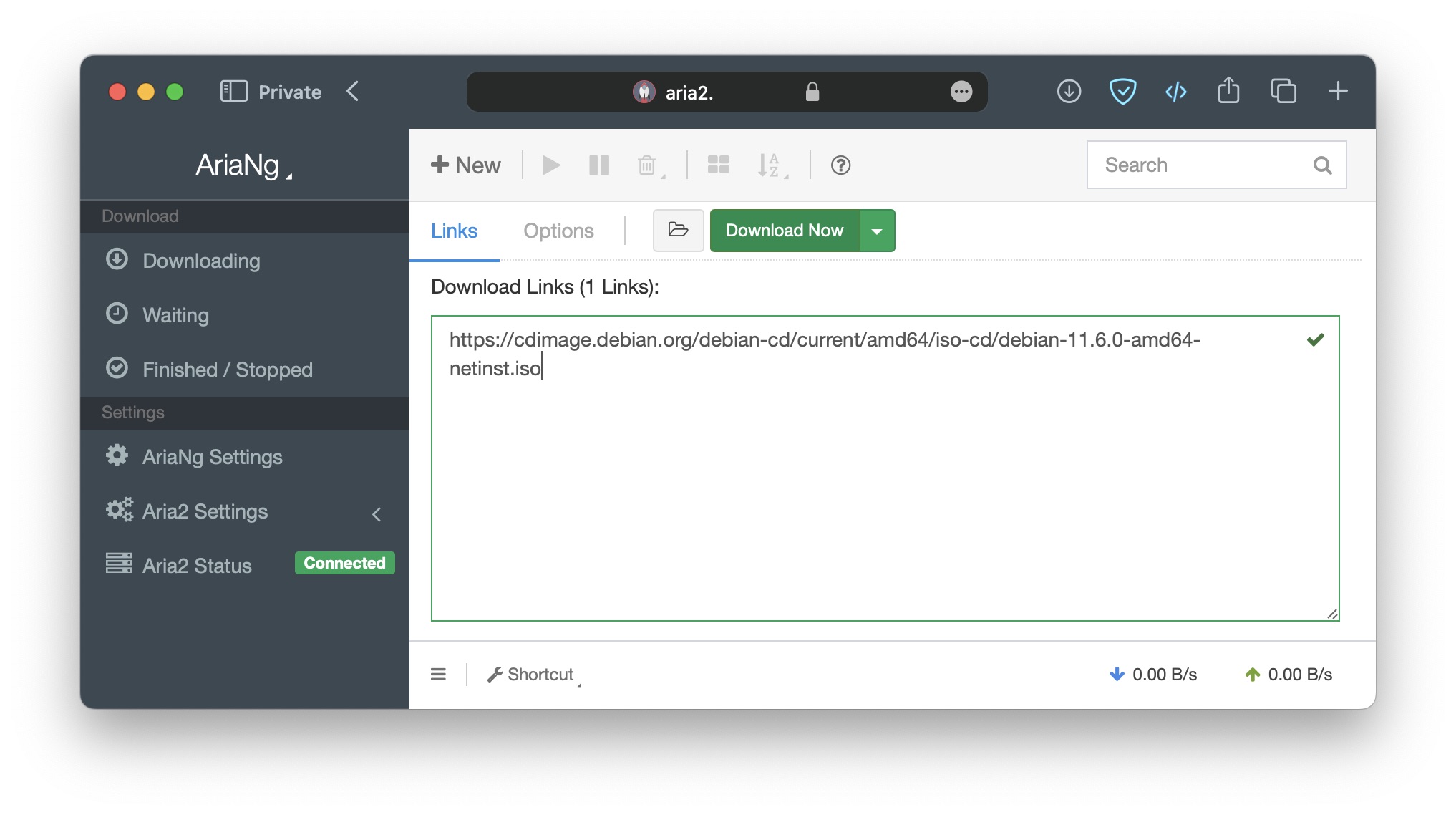Image resolution: width=1456 pixels, height=815 pixels.
Task: Open the Shortcut dropdown menu
Action: pyautogui.click(x=533, y=675)
